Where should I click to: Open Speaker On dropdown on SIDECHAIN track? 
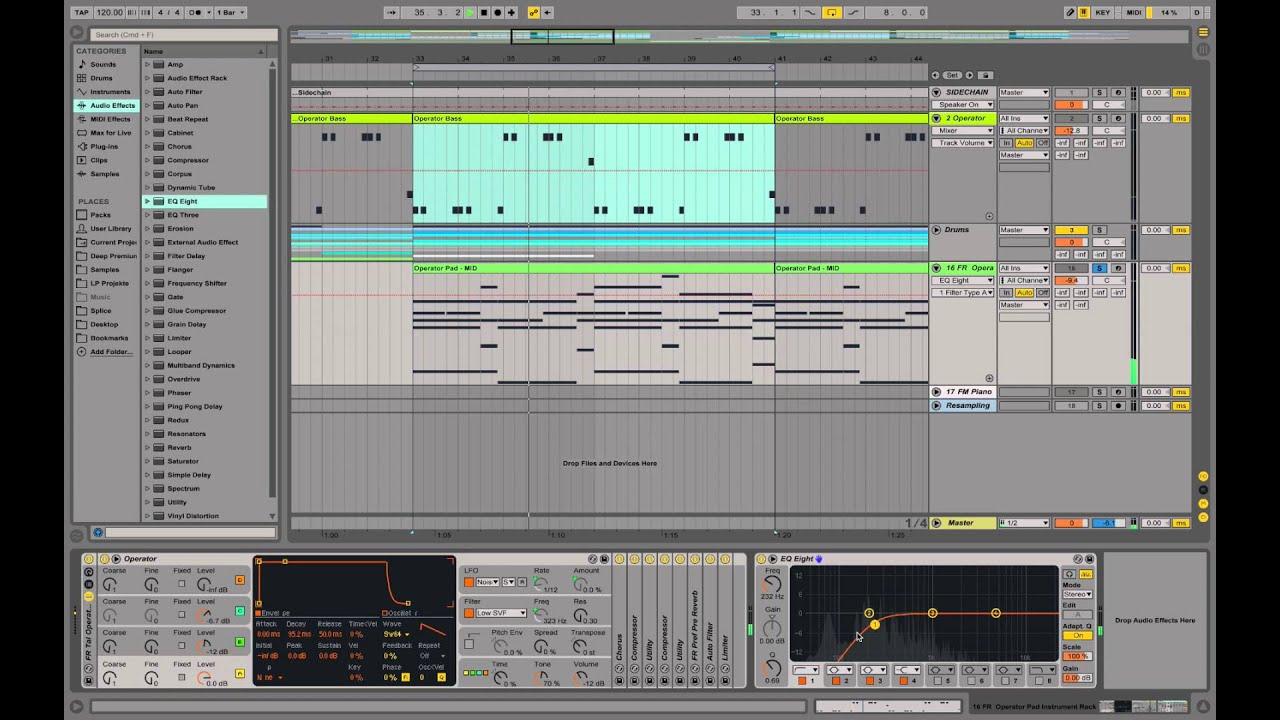tap(964, 105)
